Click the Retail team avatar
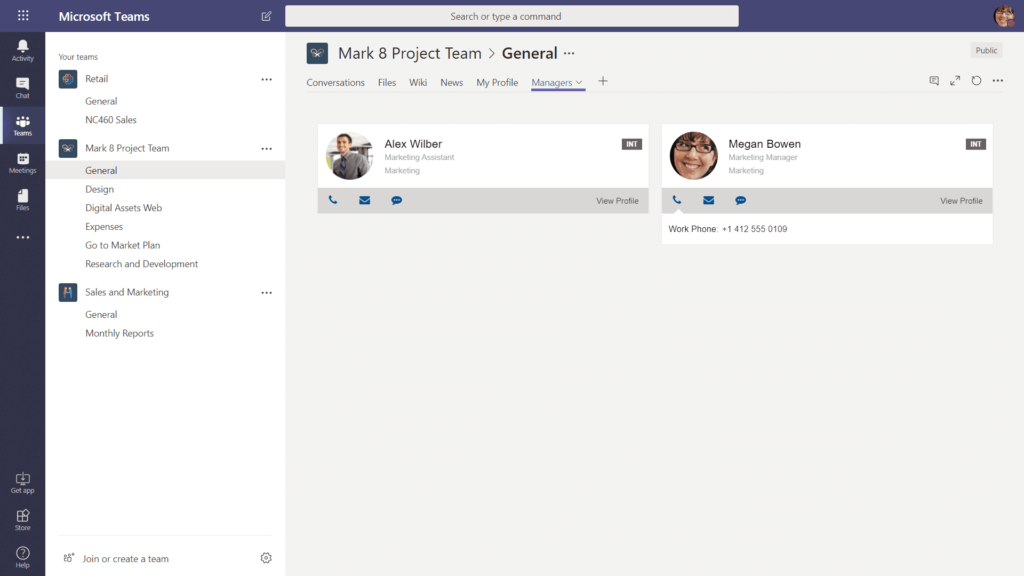1024x576 pixels. 68,79
